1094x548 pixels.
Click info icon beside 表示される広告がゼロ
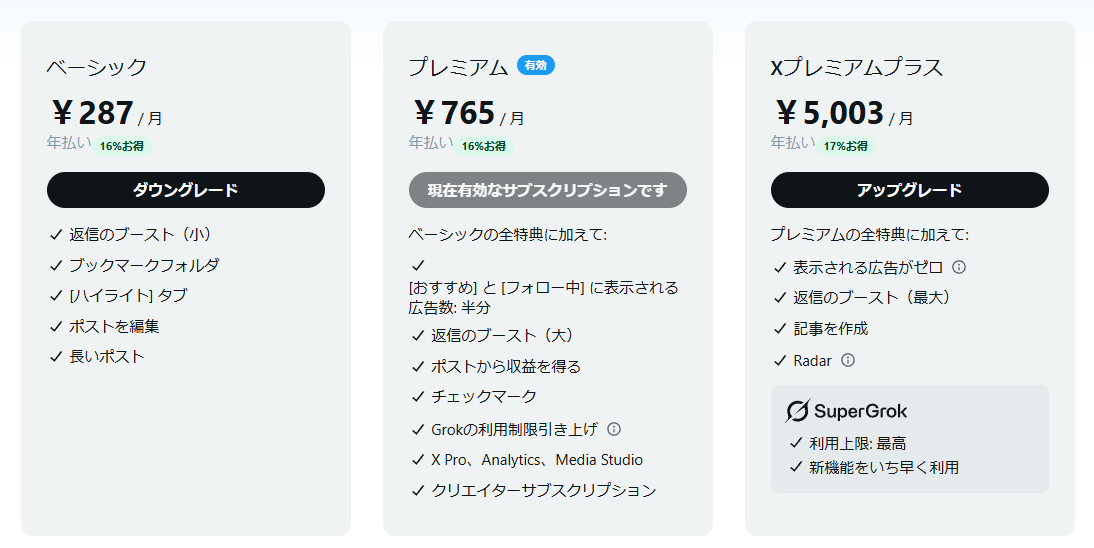(x=959, y=267)
